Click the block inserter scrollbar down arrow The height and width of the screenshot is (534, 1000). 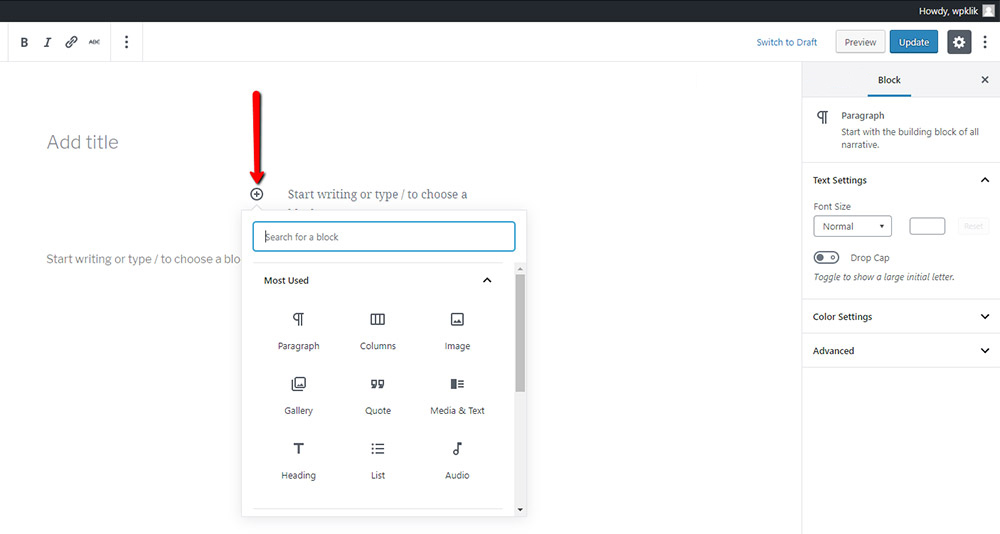(x=520, y=509)
